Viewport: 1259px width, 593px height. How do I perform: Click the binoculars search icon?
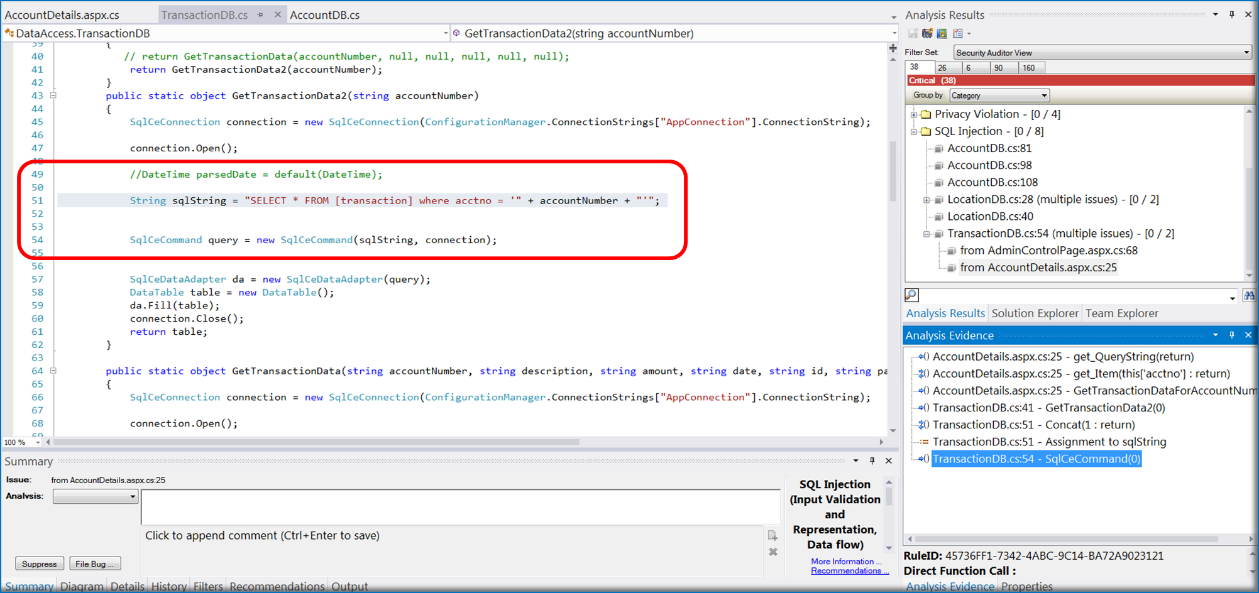1248,296
